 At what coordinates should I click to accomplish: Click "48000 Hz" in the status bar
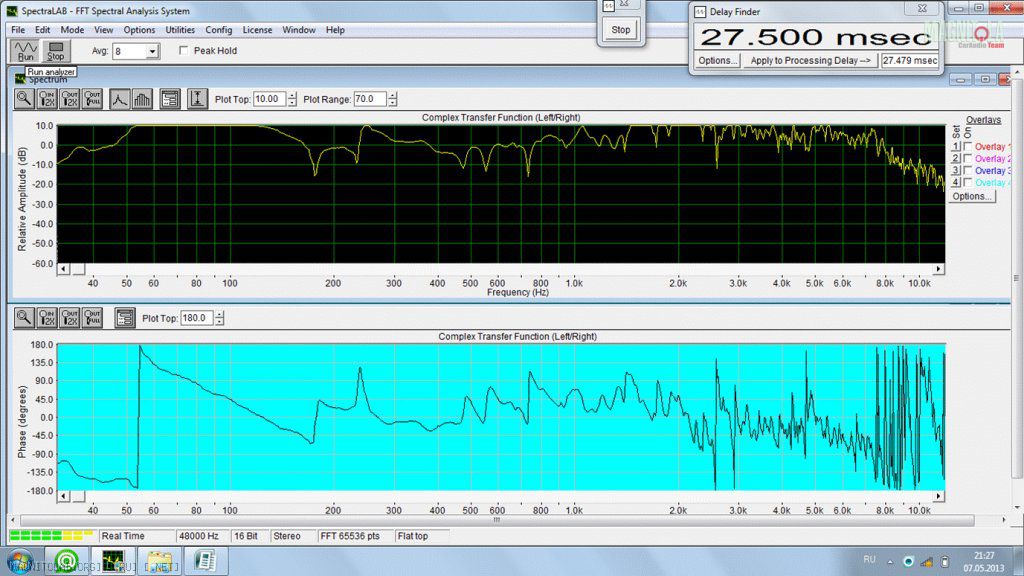[x=199, y=536]
